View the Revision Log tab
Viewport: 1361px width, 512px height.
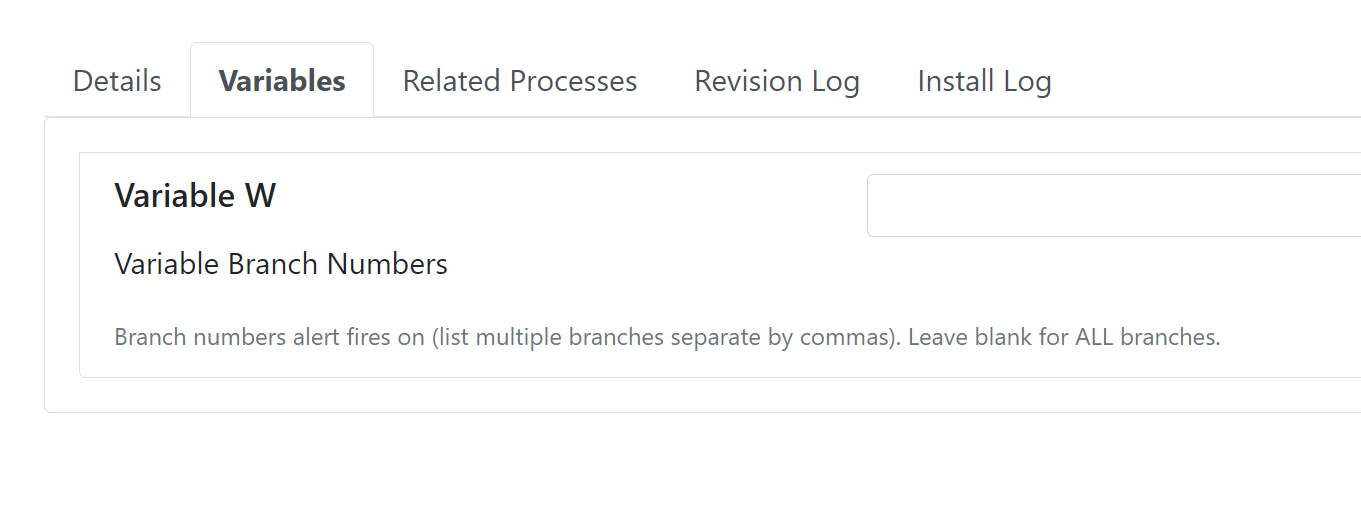[x=777, y=81]
